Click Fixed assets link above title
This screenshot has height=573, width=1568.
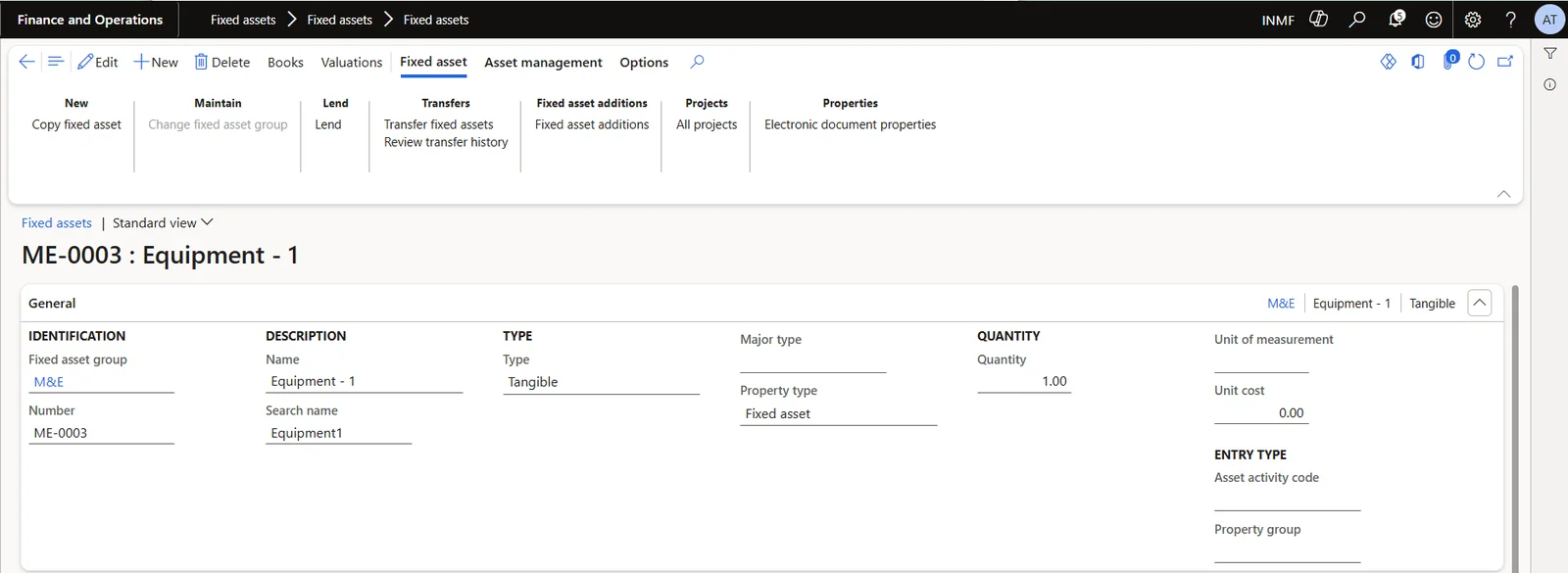click(x=57, y=223)
